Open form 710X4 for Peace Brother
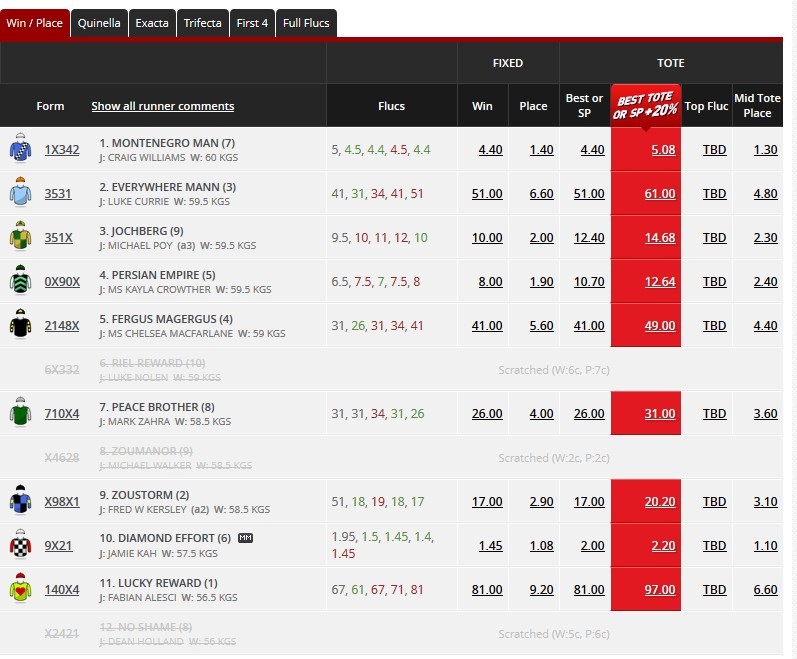The height and width of the screenshot is (659, 797). pyautogui.click(x=62, y=414)
